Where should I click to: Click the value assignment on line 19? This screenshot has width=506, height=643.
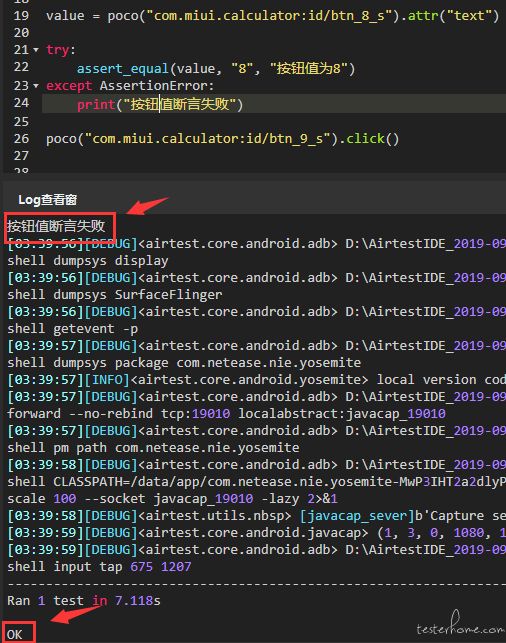pos(272,16)
